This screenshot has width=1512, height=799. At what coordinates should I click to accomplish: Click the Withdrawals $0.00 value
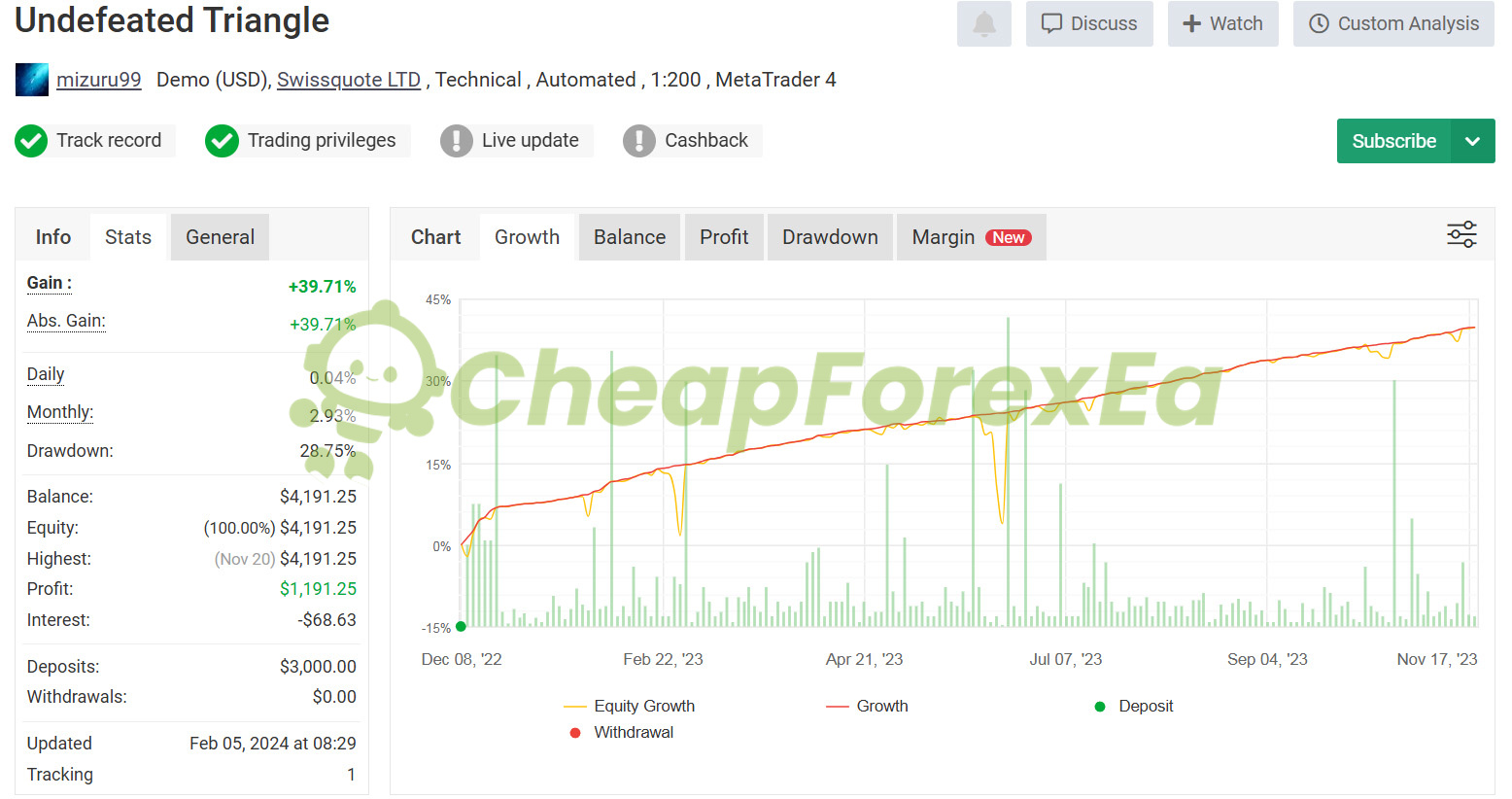334,697
